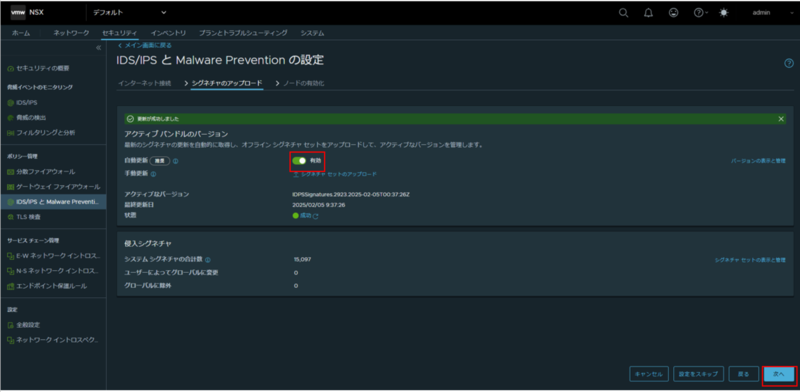The image size is (800, 392).
Task: Open シグネチャ セットの表示と管理 link
Action: [x=750, y=260]
